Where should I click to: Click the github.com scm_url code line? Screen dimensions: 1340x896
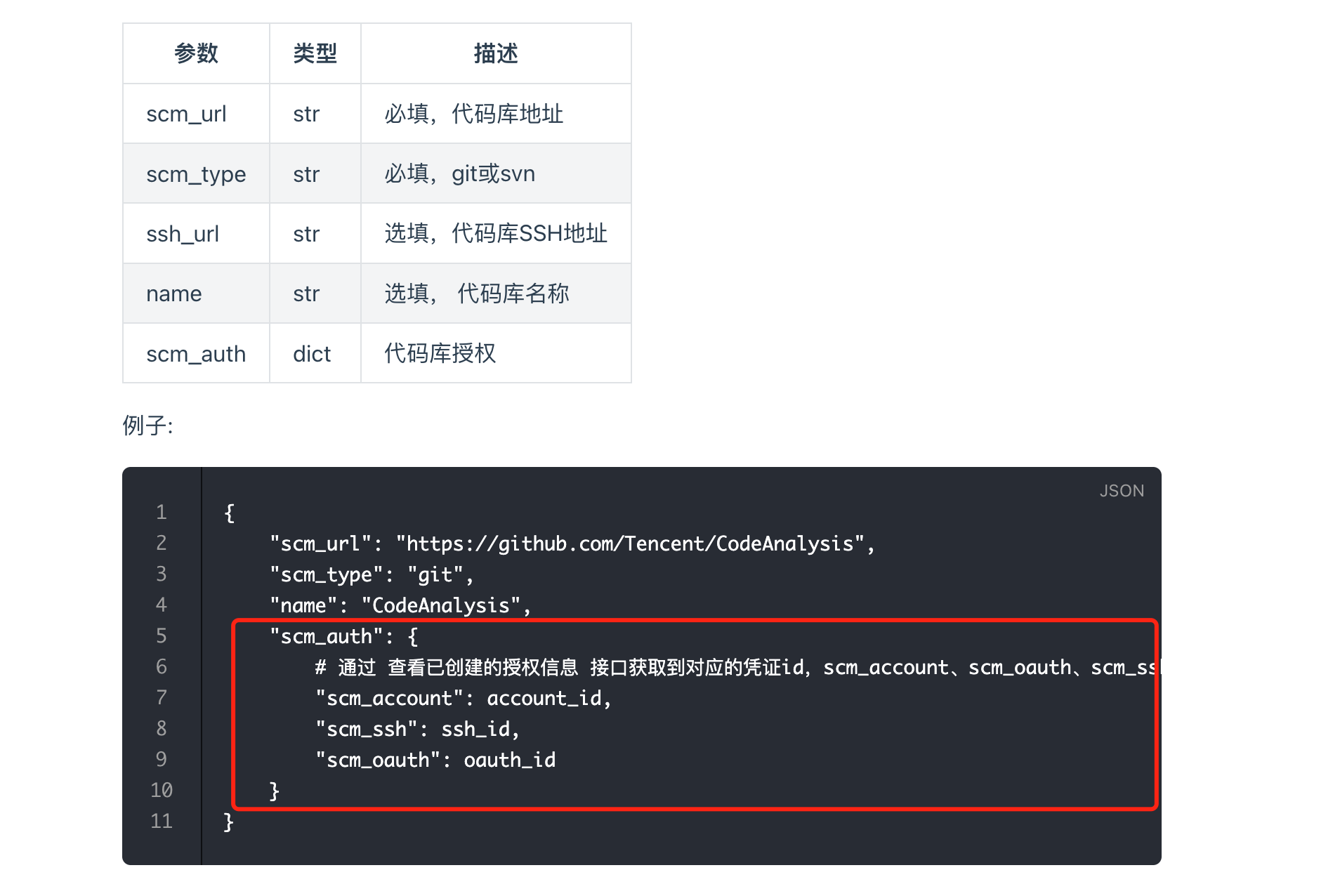coord(572,543)
